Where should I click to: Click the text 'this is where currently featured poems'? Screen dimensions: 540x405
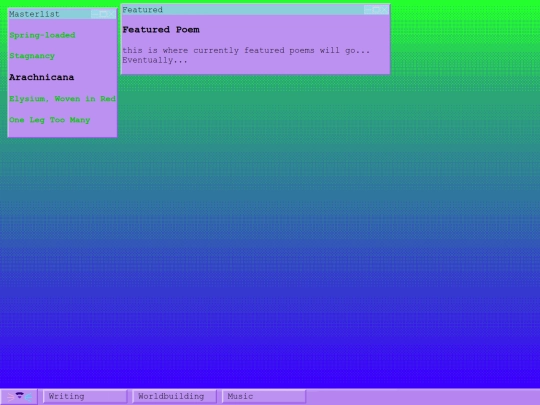pos(218,50)
